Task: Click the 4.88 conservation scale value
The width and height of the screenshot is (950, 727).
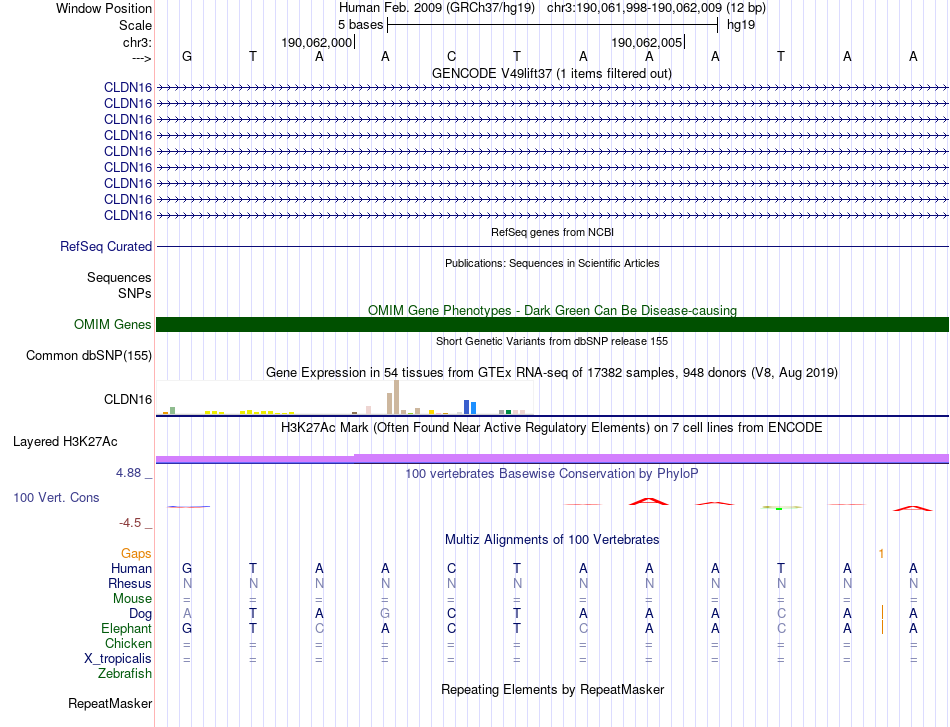Action: 128,473
